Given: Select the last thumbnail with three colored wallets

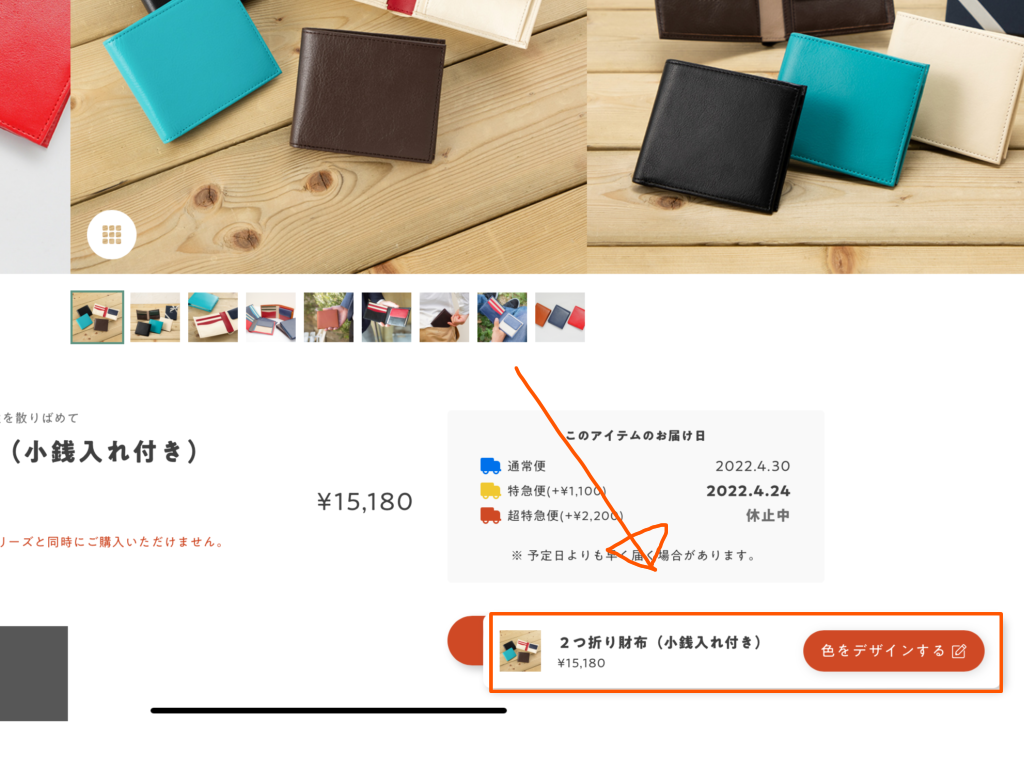Looking at the screenshot, I should click(560, 317).
